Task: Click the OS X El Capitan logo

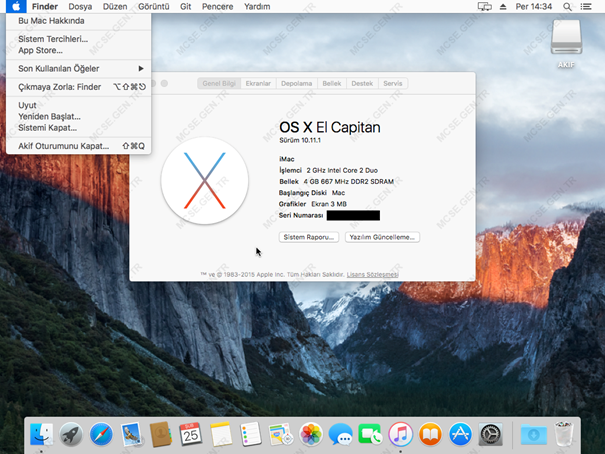Action: tap(204, 181)
